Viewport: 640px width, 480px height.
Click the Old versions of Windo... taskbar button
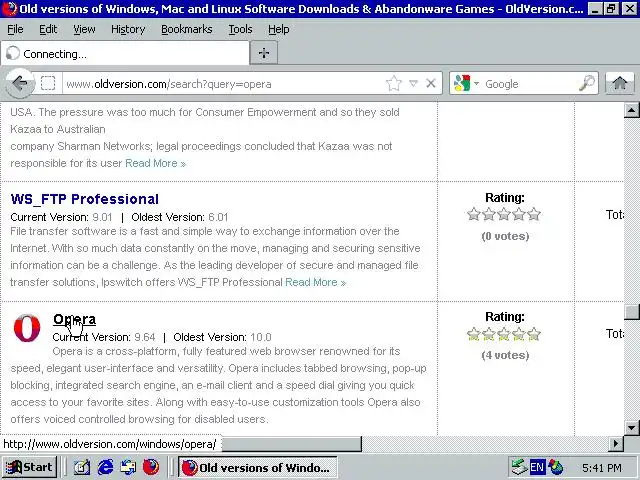[258, 467]
